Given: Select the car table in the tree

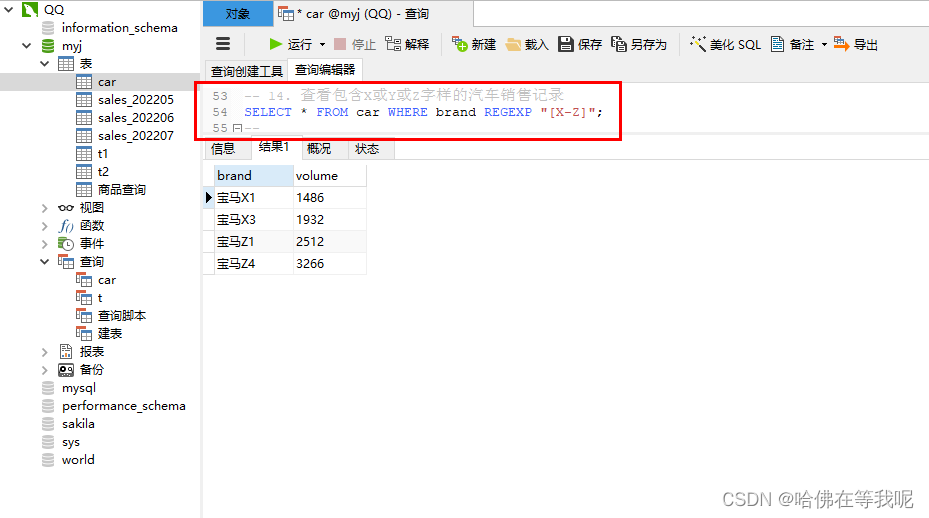Looking at the screenshot, I should click(x=107, y=82).
